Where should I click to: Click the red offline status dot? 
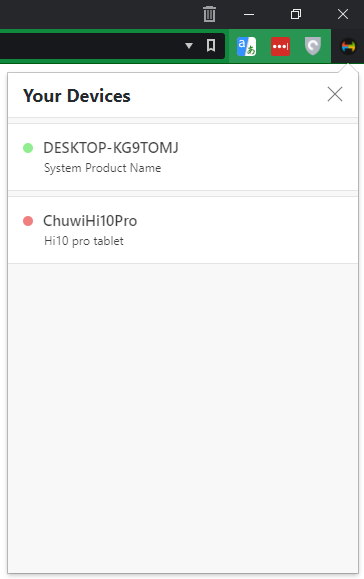[28, 221]
